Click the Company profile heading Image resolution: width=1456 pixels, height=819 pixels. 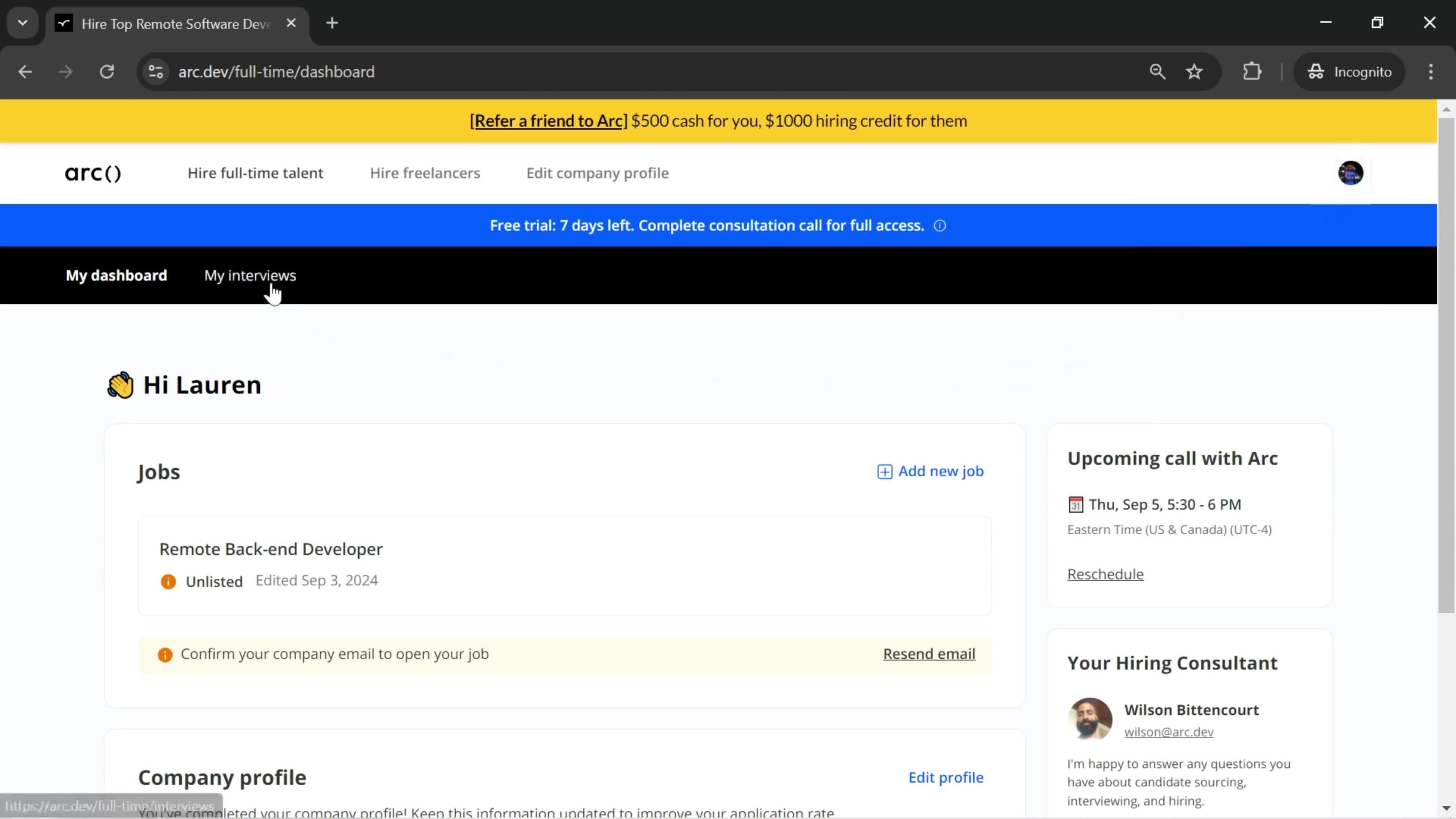222,778
